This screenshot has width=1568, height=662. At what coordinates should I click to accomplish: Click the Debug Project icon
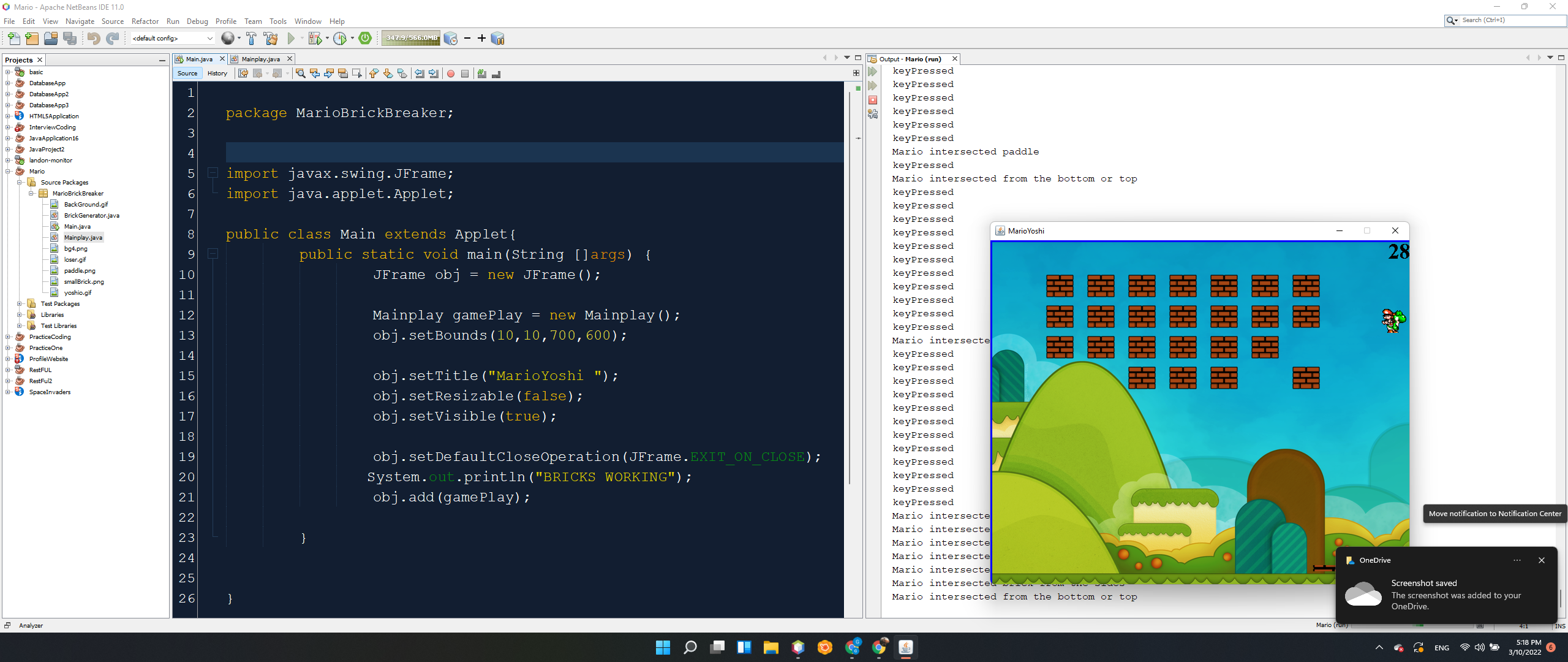(315, 39)
